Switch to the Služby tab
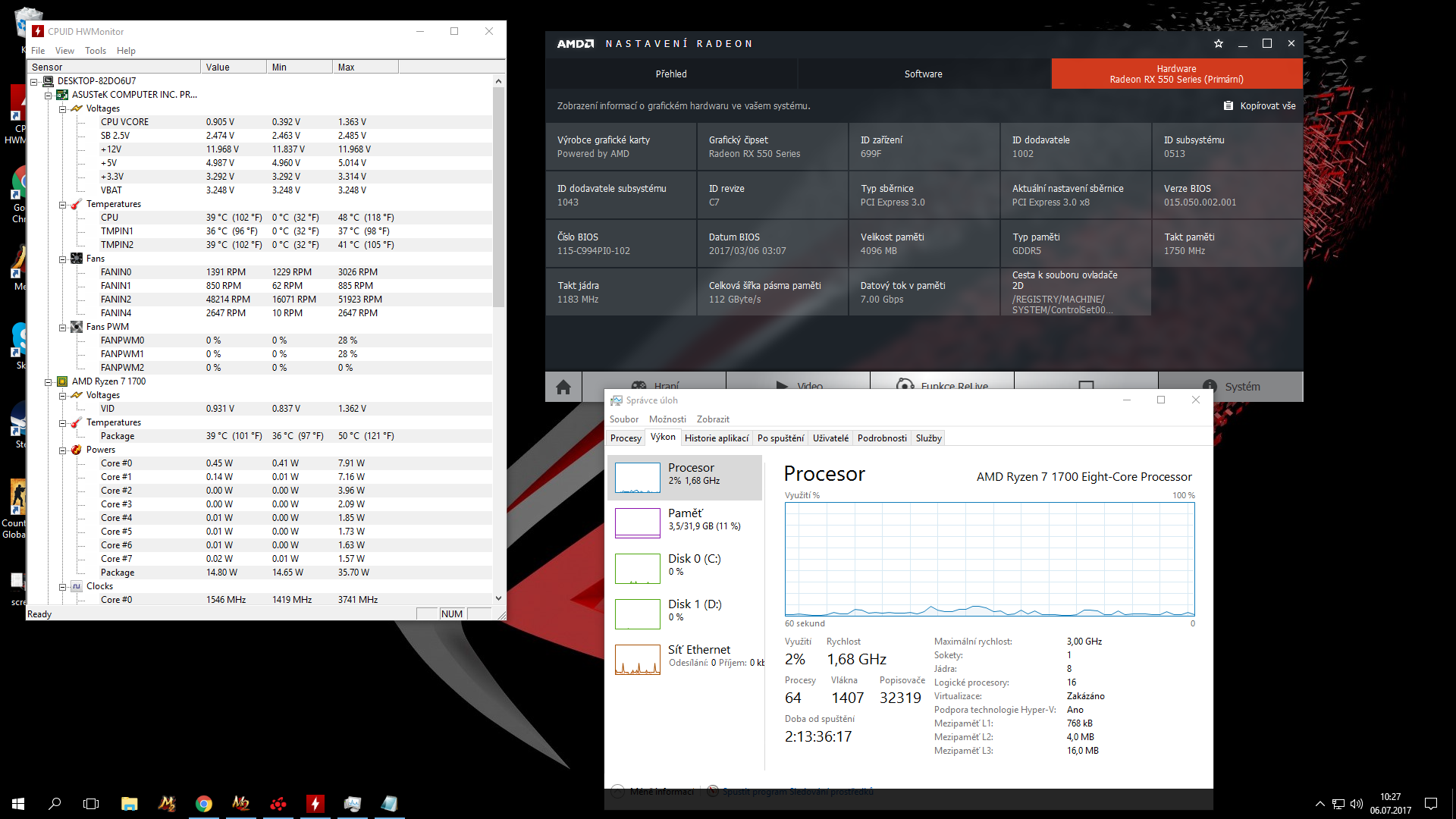 point(928,438)
